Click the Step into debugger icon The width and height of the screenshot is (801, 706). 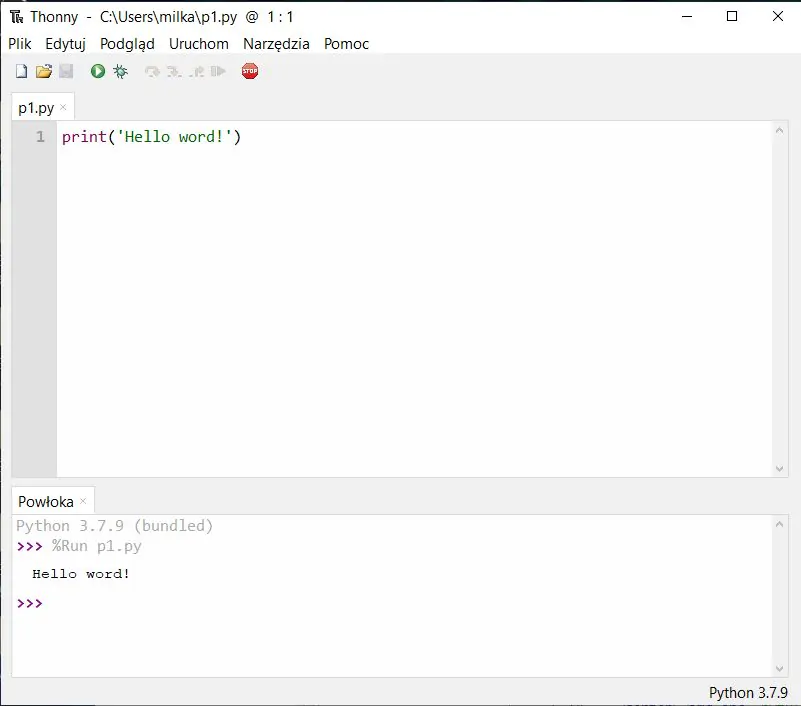174,72
